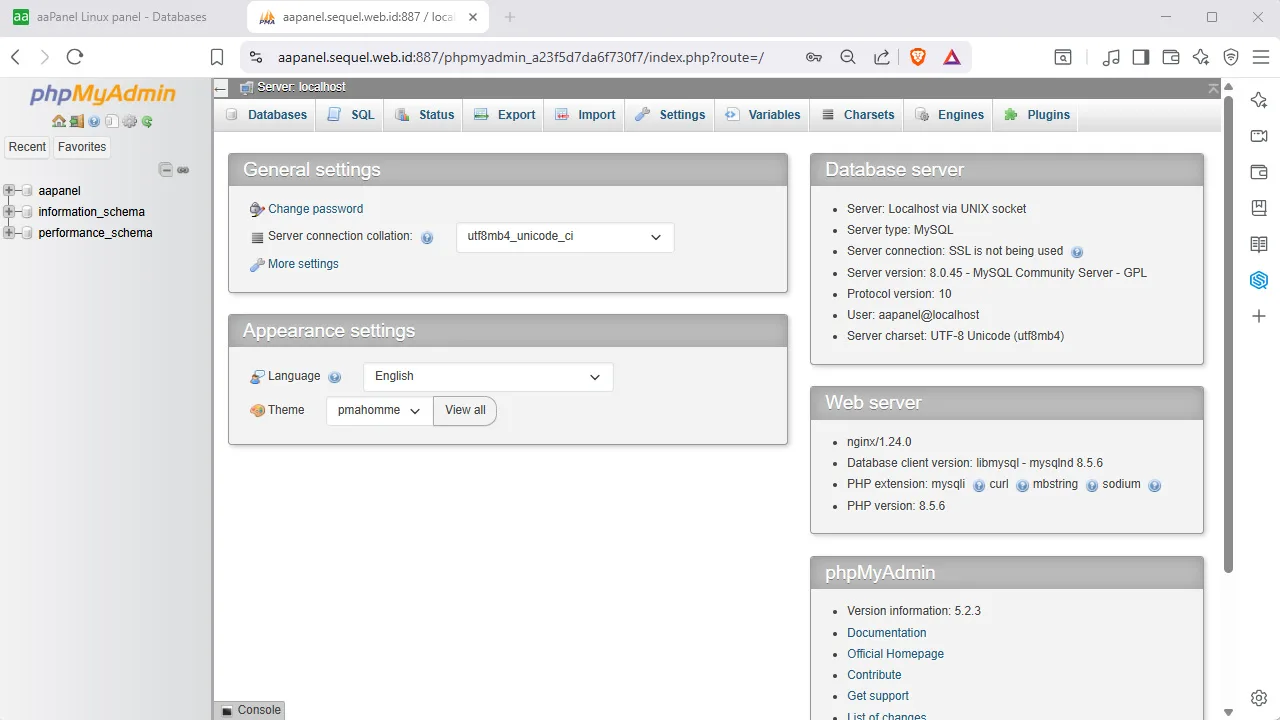1280x720 pixels.
Task: Open the Brave Shields lion icon
Action: (918, 57)
